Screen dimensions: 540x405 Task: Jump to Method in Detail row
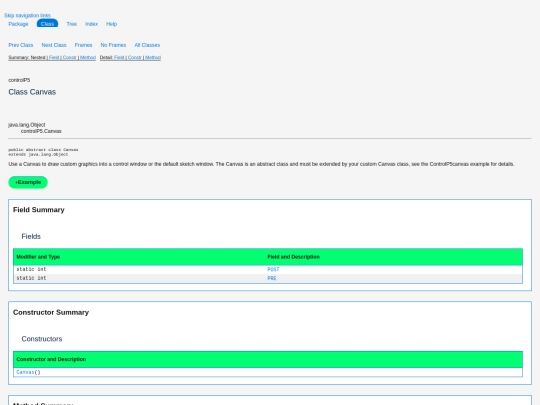point(153,58)
